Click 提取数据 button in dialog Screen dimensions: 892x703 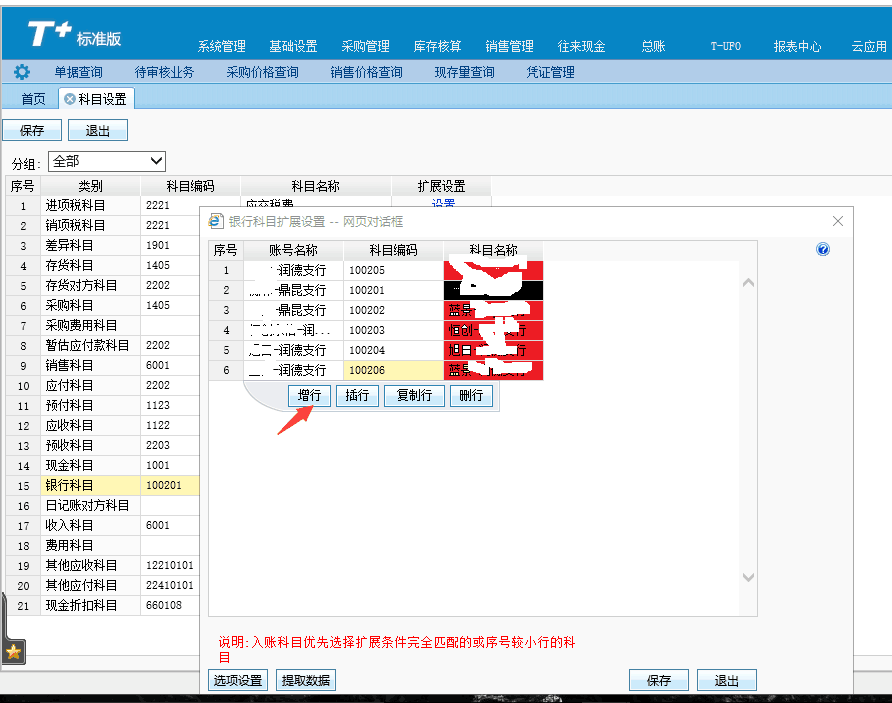click(305, 680)
